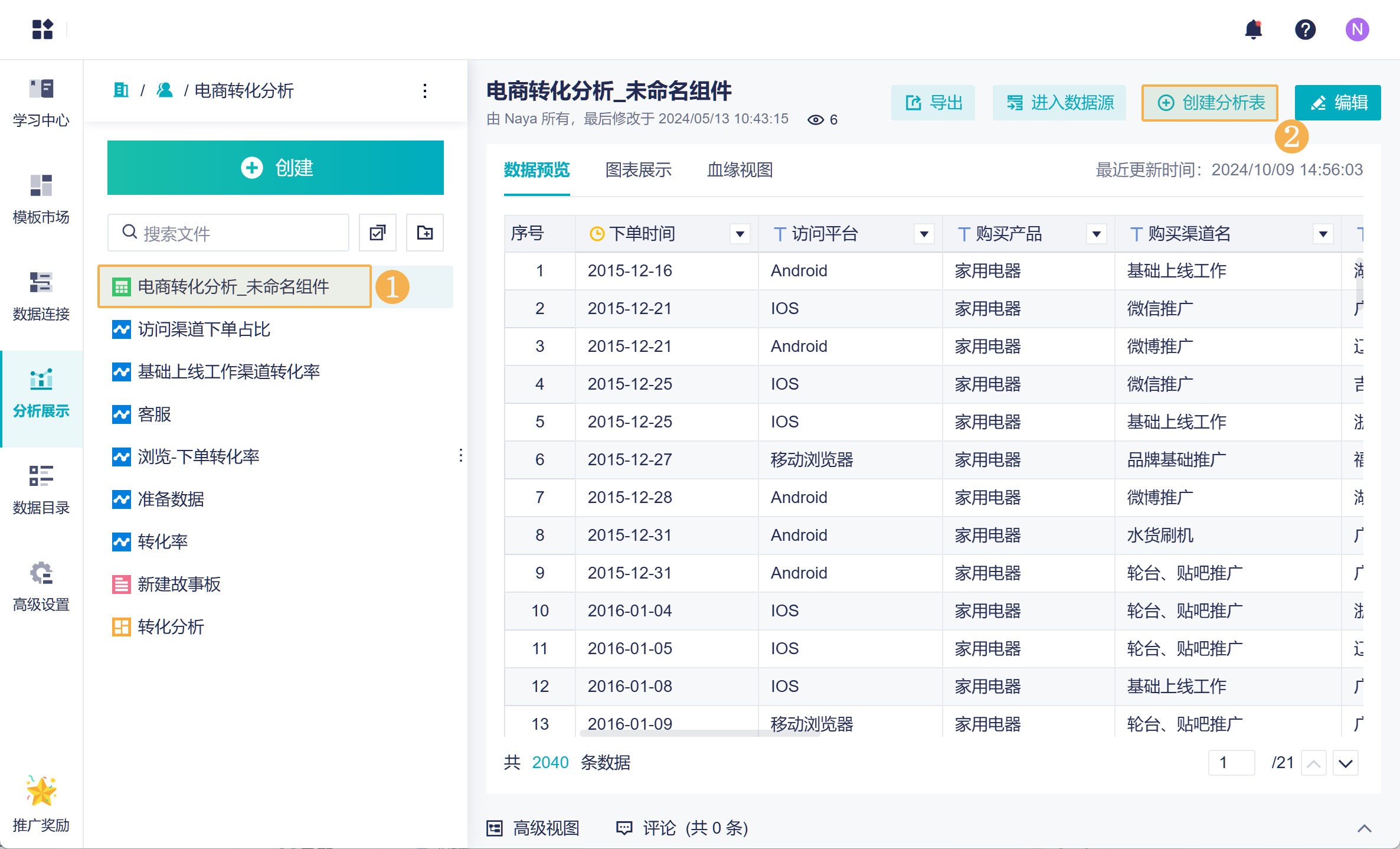Switch to the 图表展示 tab
The height and width of the screenshot is (849, 1400).
638,170
